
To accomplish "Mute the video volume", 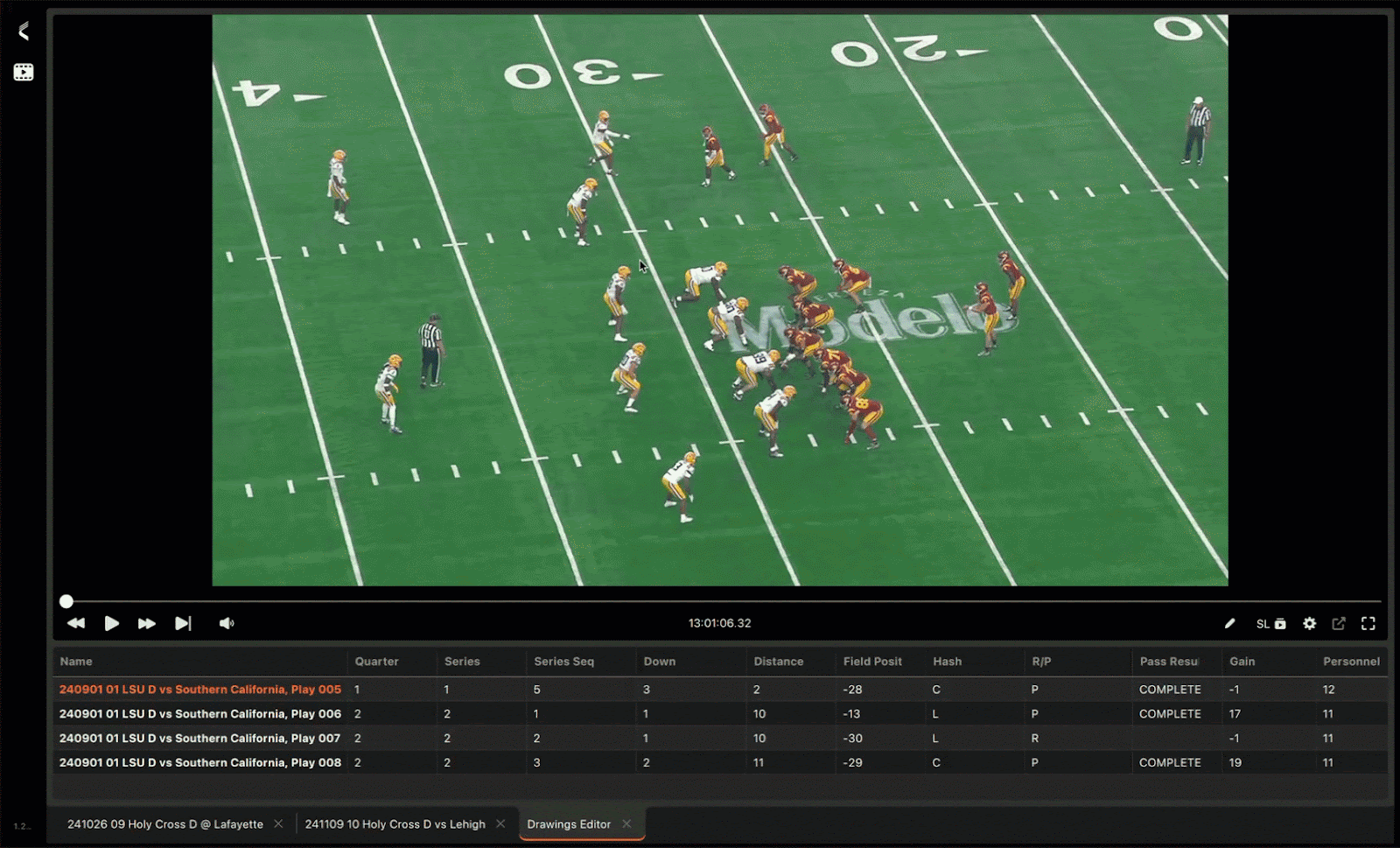I will [x=227, y=623].
